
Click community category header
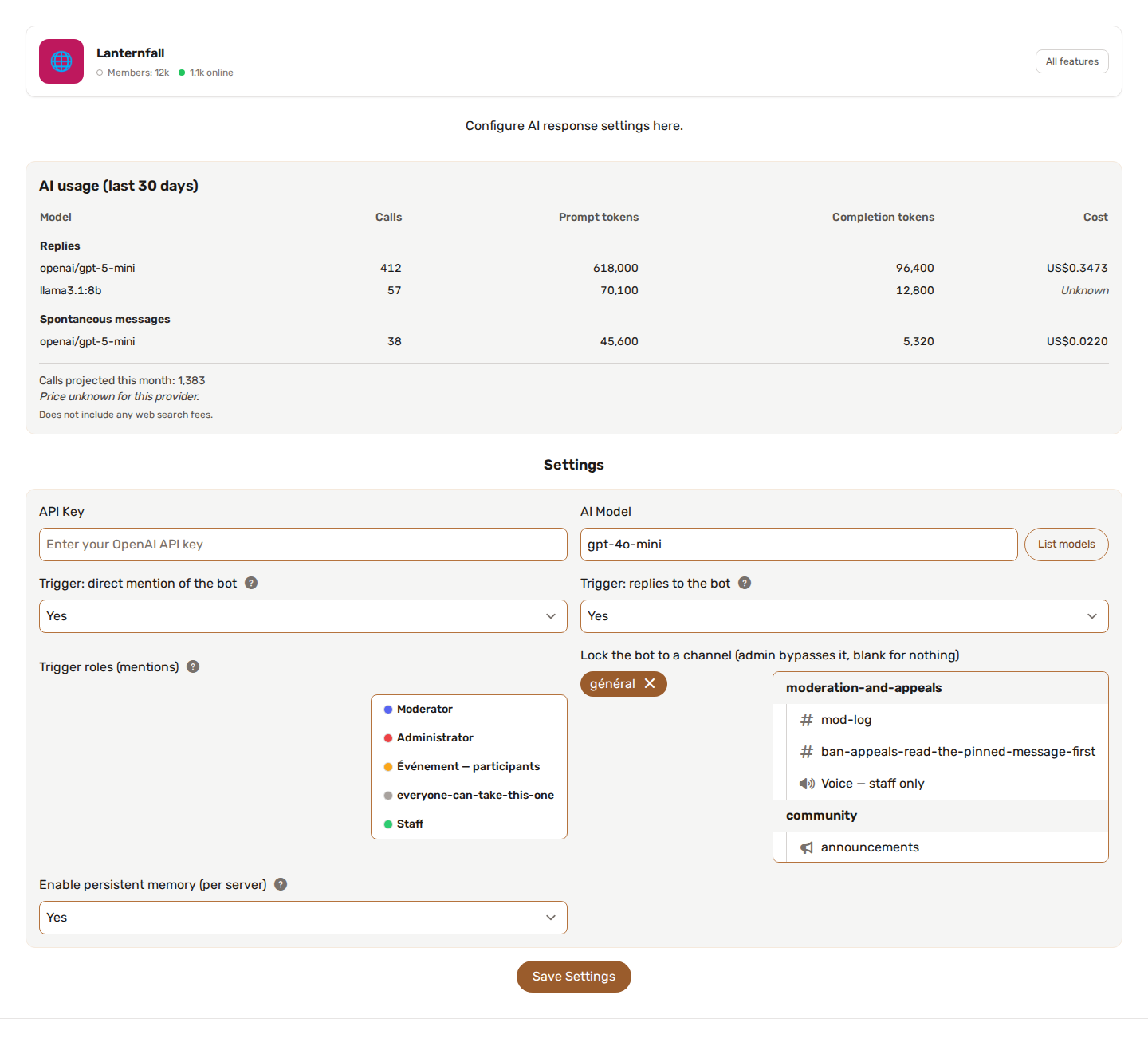point(941,816)
